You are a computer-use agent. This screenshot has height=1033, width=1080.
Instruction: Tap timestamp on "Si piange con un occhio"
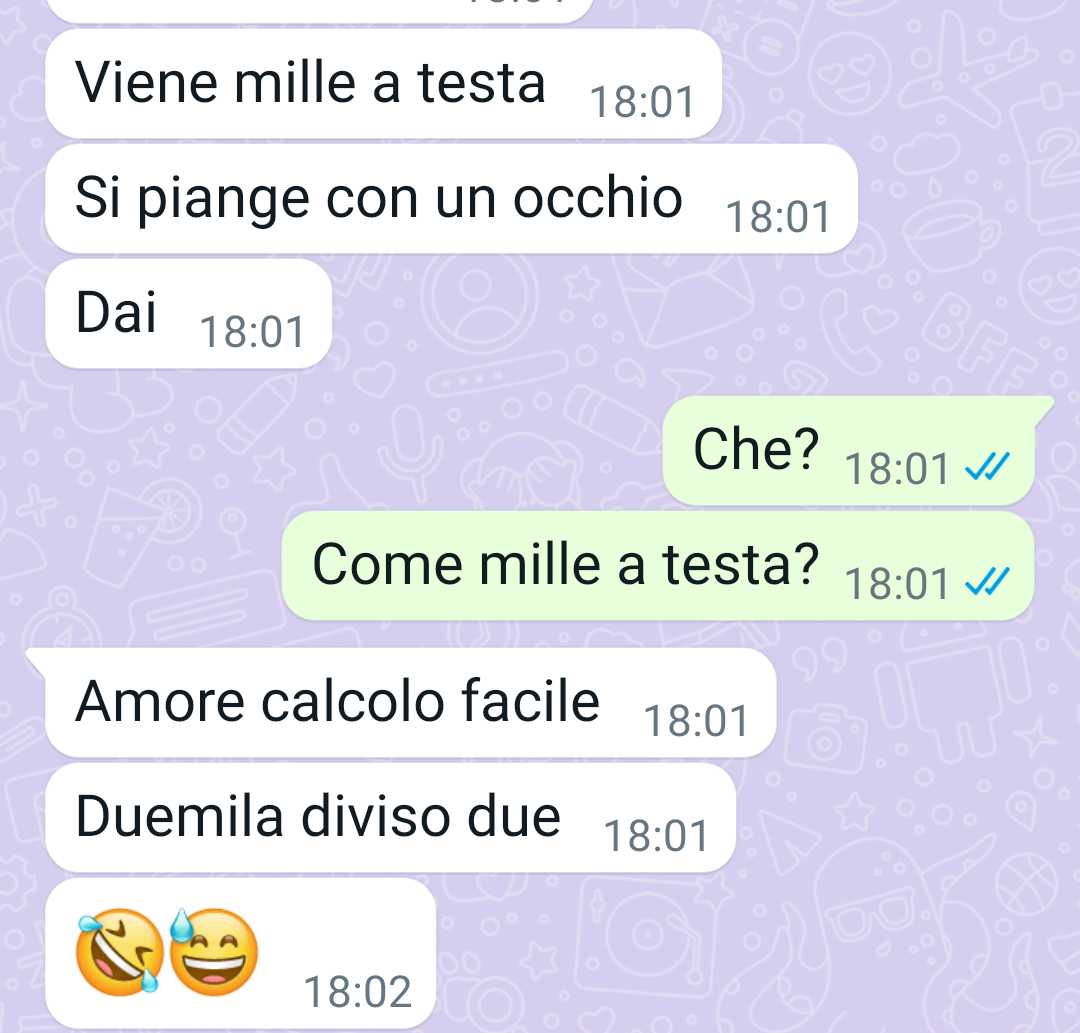point(778,217)
